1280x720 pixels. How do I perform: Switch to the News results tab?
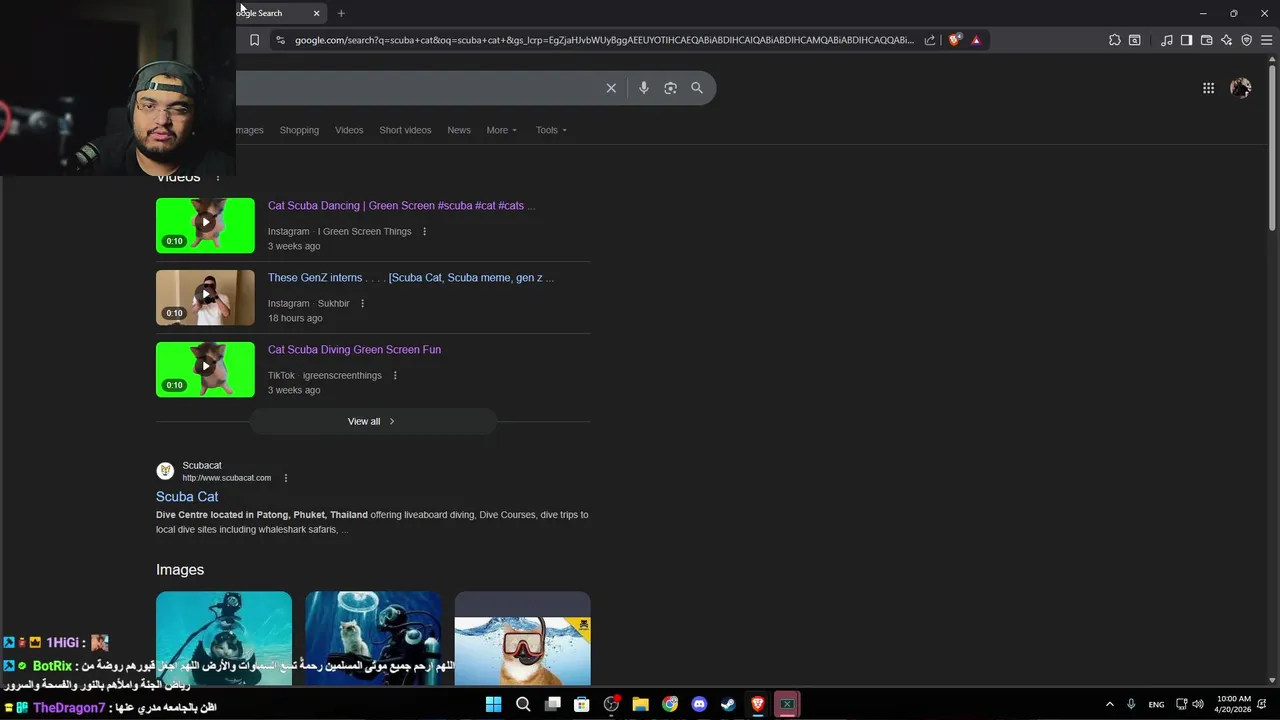pyautogui.click(x=459, y=130)
